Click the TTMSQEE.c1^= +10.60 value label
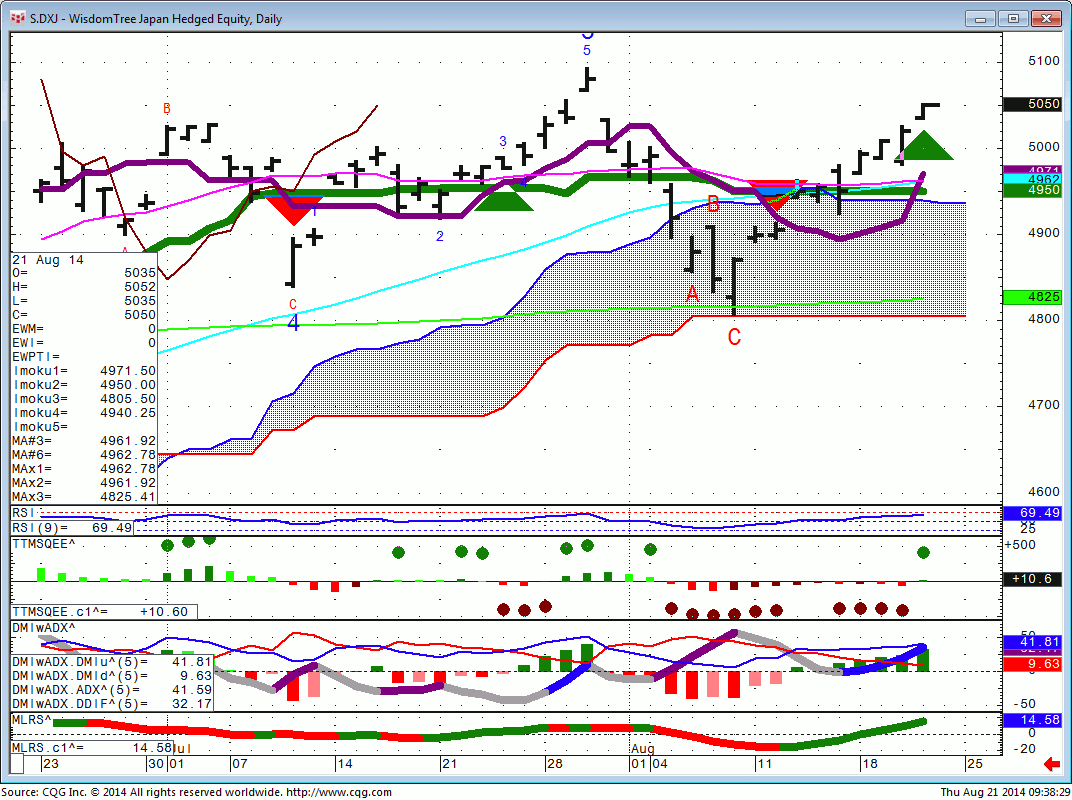 [104, 612]
